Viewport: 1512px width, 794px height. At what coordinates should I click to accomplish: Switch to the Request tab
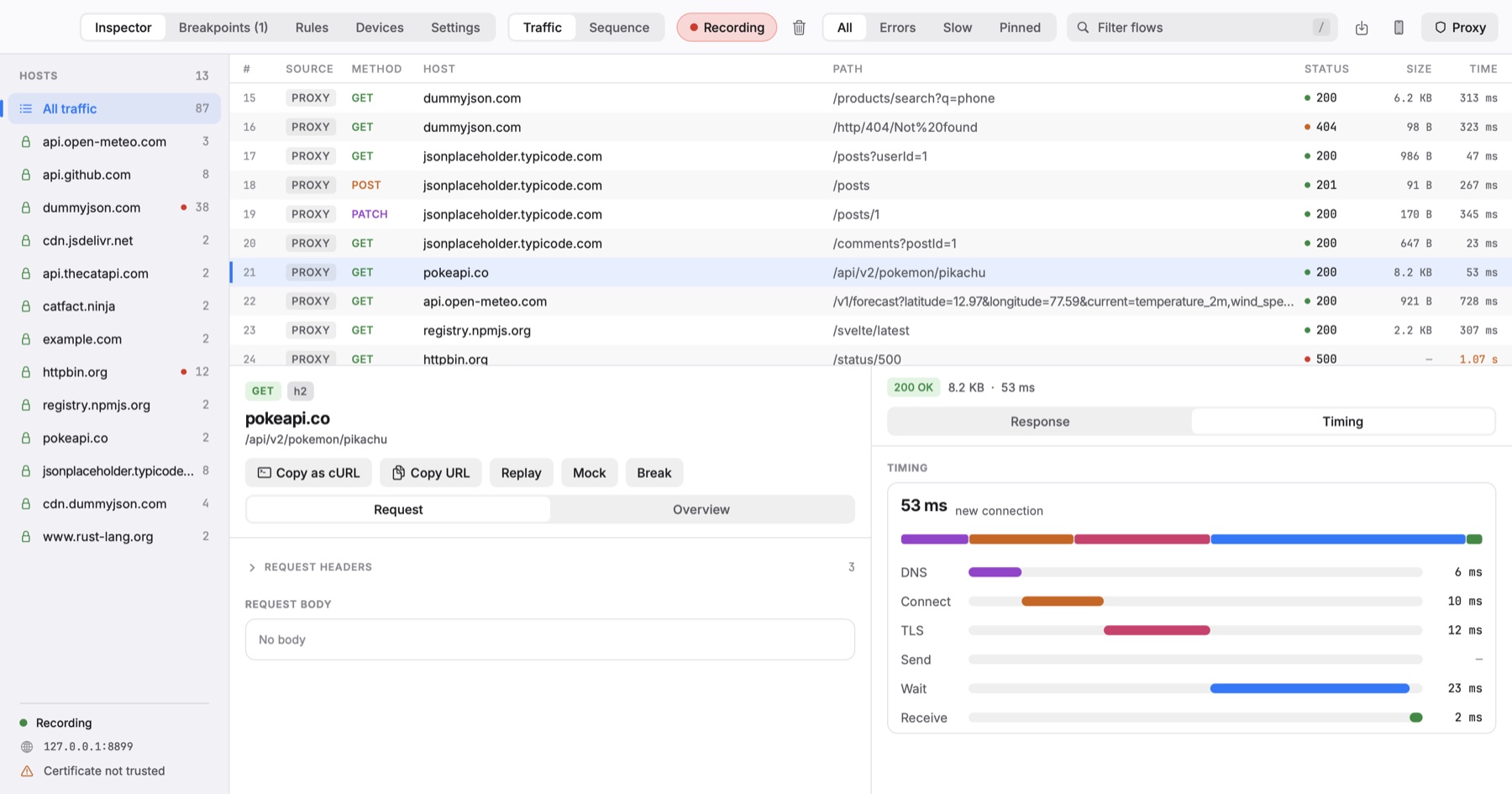click(398, 509)
